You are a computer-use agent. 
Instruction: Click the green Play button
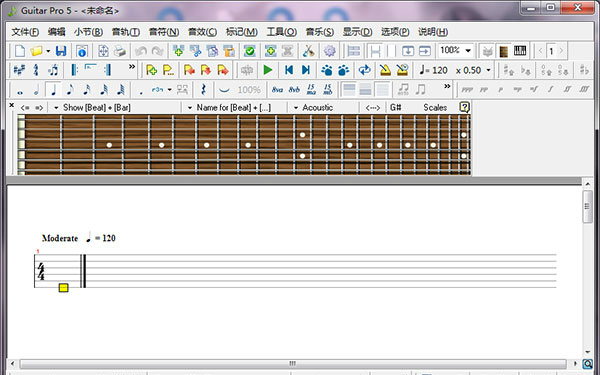coord(268,70)
